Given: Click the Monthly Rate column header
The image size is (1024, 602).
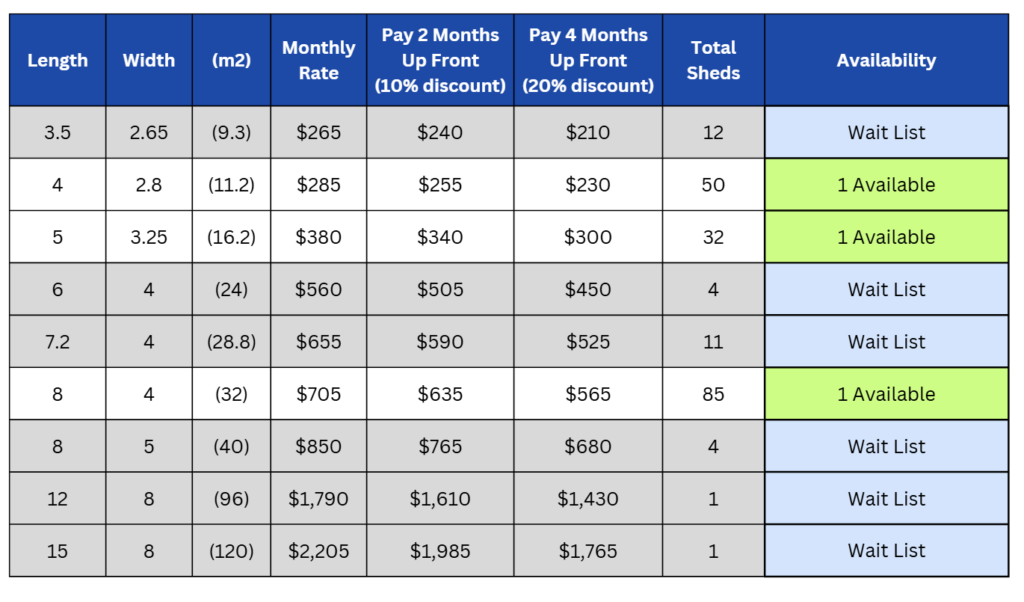Looking at the screenshot, I should [x=318, y=60].
